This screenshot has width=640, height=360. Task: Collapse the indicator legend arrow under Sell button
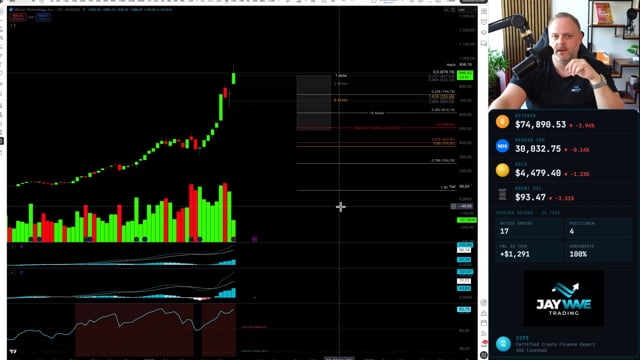(x=13, y=26)
